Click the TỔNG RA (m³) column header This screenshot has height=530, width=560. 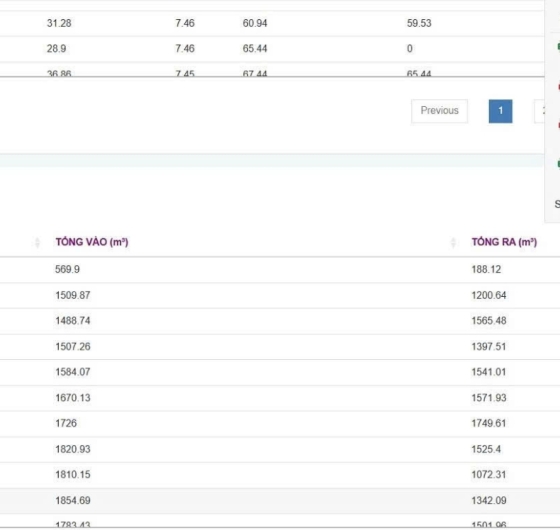[x=504, y=242]
